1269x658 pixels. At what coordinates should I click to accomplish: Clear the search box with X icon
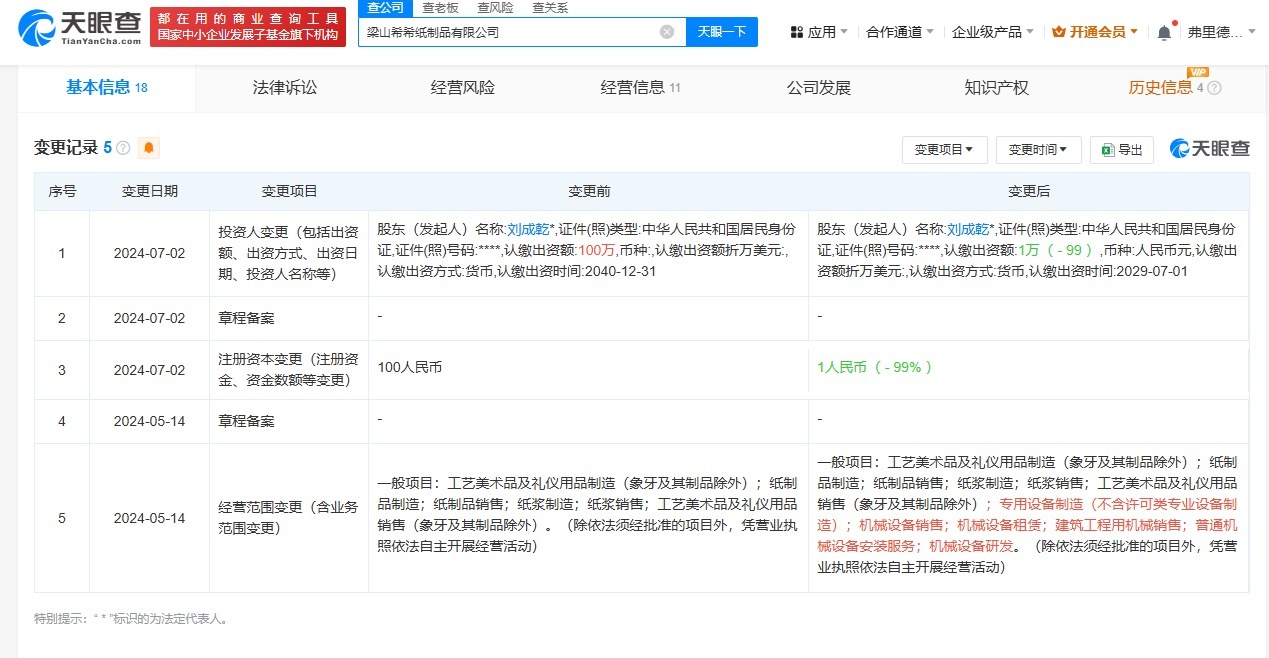point(667,32)
